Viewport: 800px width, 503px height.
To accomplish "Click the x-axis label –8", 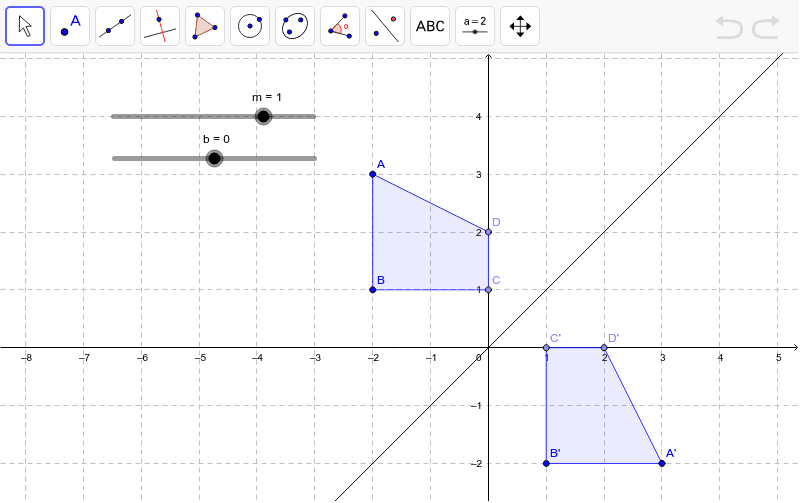I will (26, 358).
